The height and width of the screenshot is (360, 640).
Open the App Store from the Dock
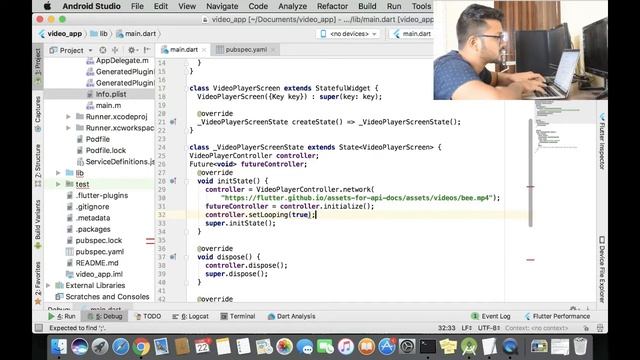(387, 347)
